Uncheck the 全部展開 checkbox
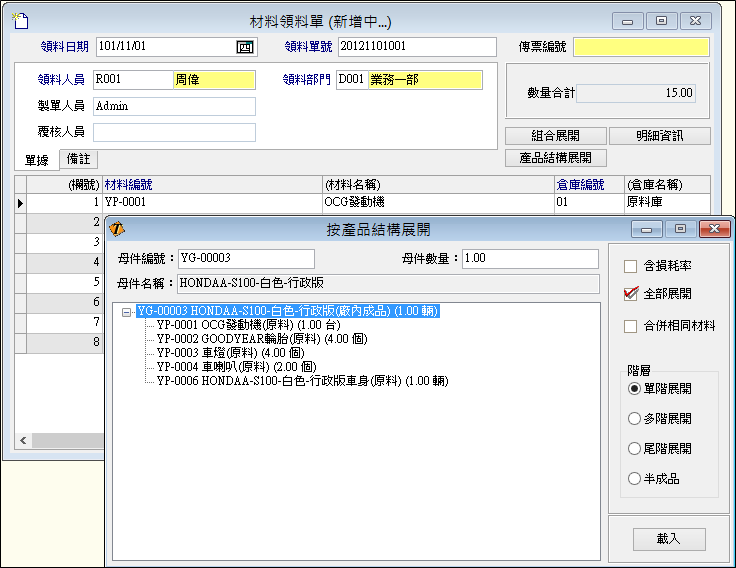The height and width of the screenshot is (568, 736). (x=631, y=294)
